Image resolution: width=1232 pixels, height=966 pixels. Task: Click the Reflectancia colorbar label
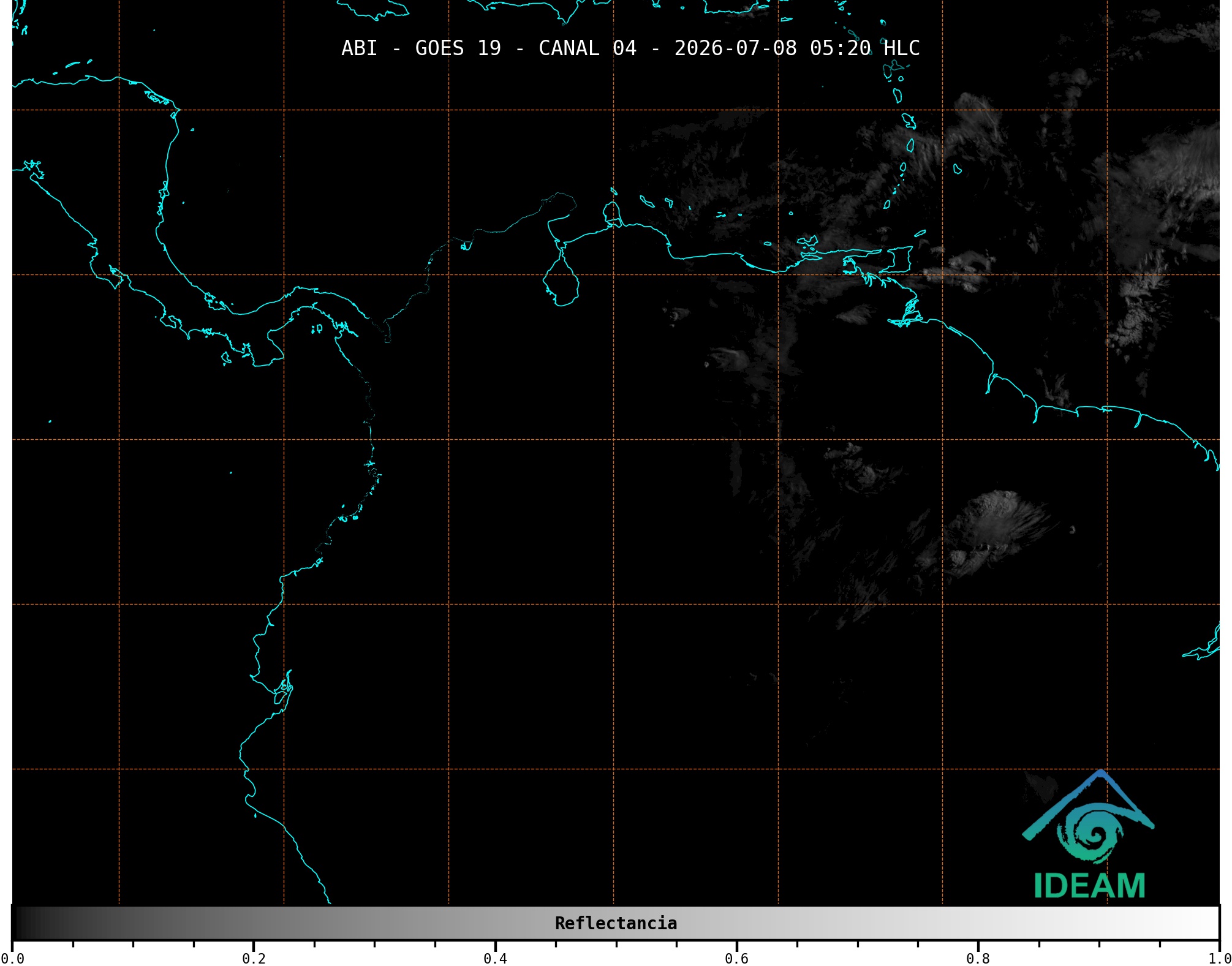coord(616,923)
